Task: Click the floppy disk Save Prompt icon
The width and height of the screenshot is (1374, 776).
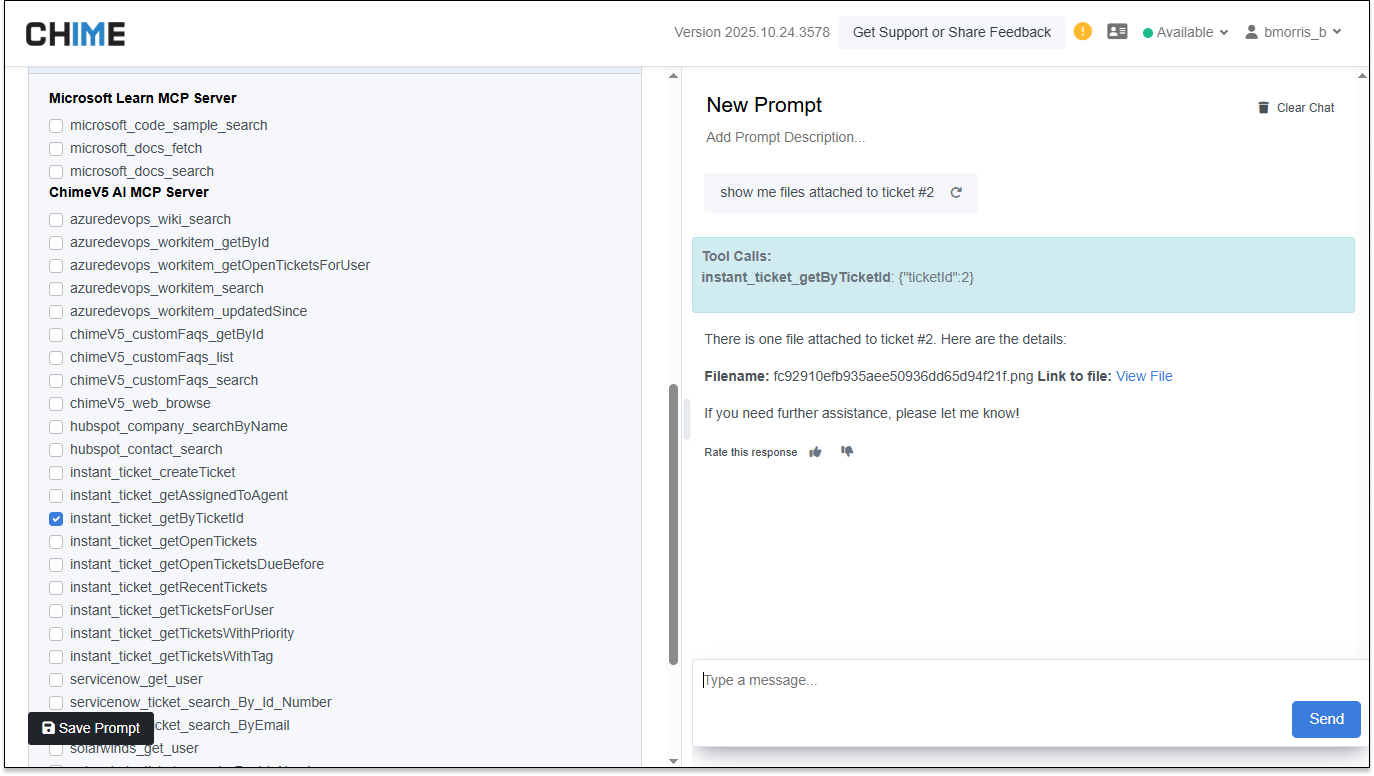Action: click(48, 728)
